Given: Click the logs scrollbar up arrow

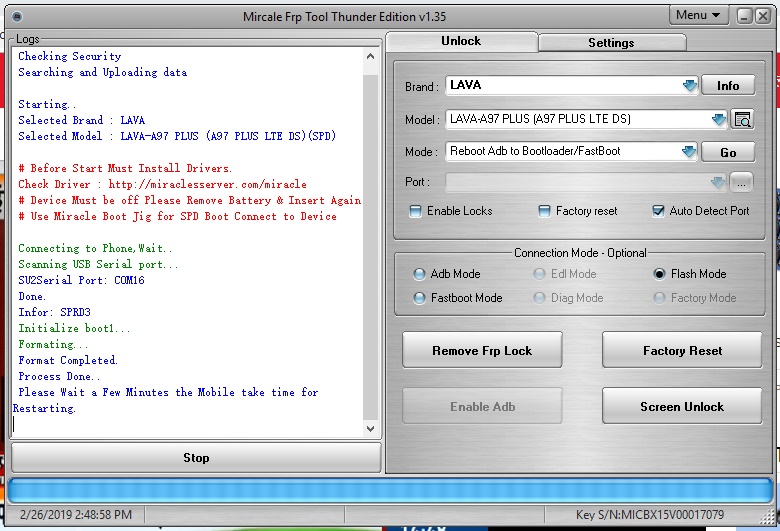Looking at the screenshot, I should click(x=370, y=56).
